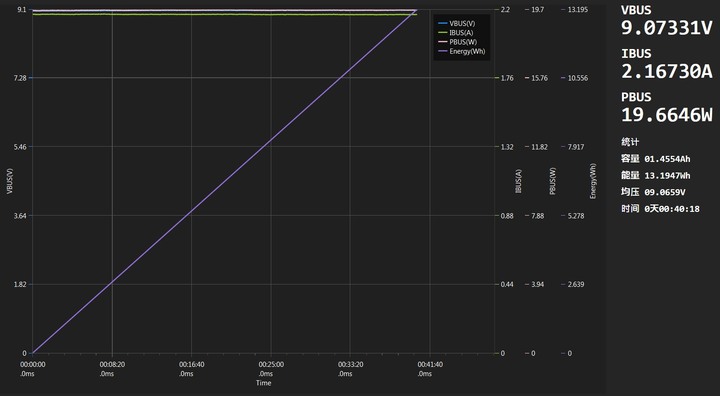
Task: Click the 13.195 energy axis maximum
Action: 578,9
